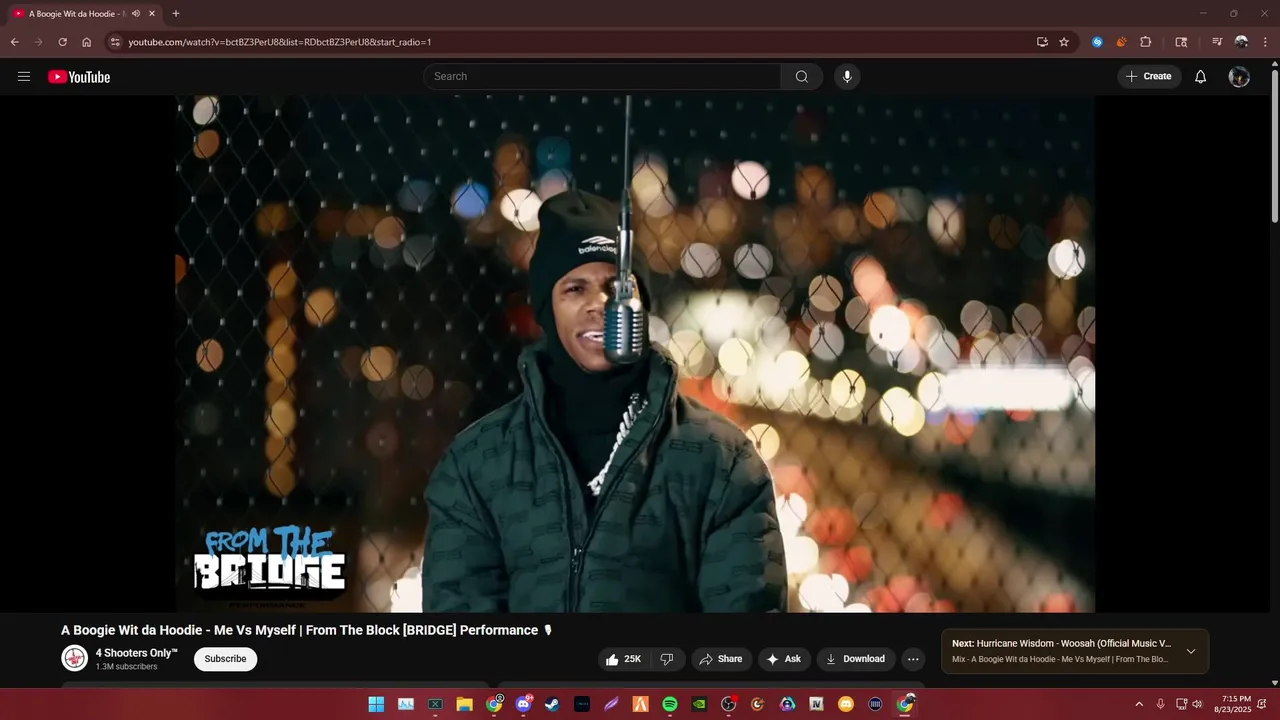View site information icon in address bar
1280x720 pixels.
115,42
